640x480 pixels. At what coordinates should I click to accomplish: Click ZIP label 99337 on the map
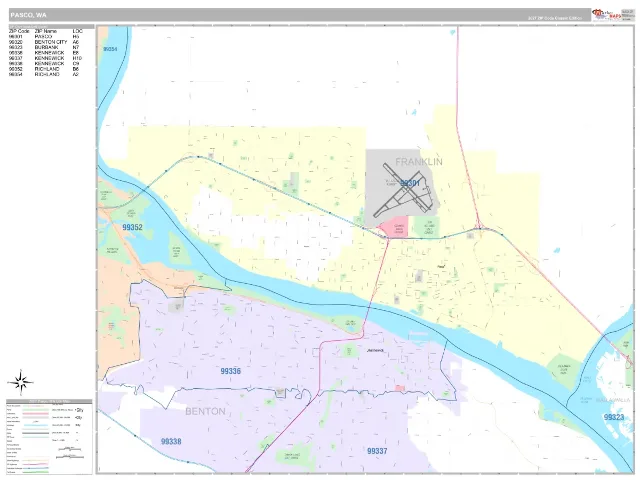[x=377, y=451]
